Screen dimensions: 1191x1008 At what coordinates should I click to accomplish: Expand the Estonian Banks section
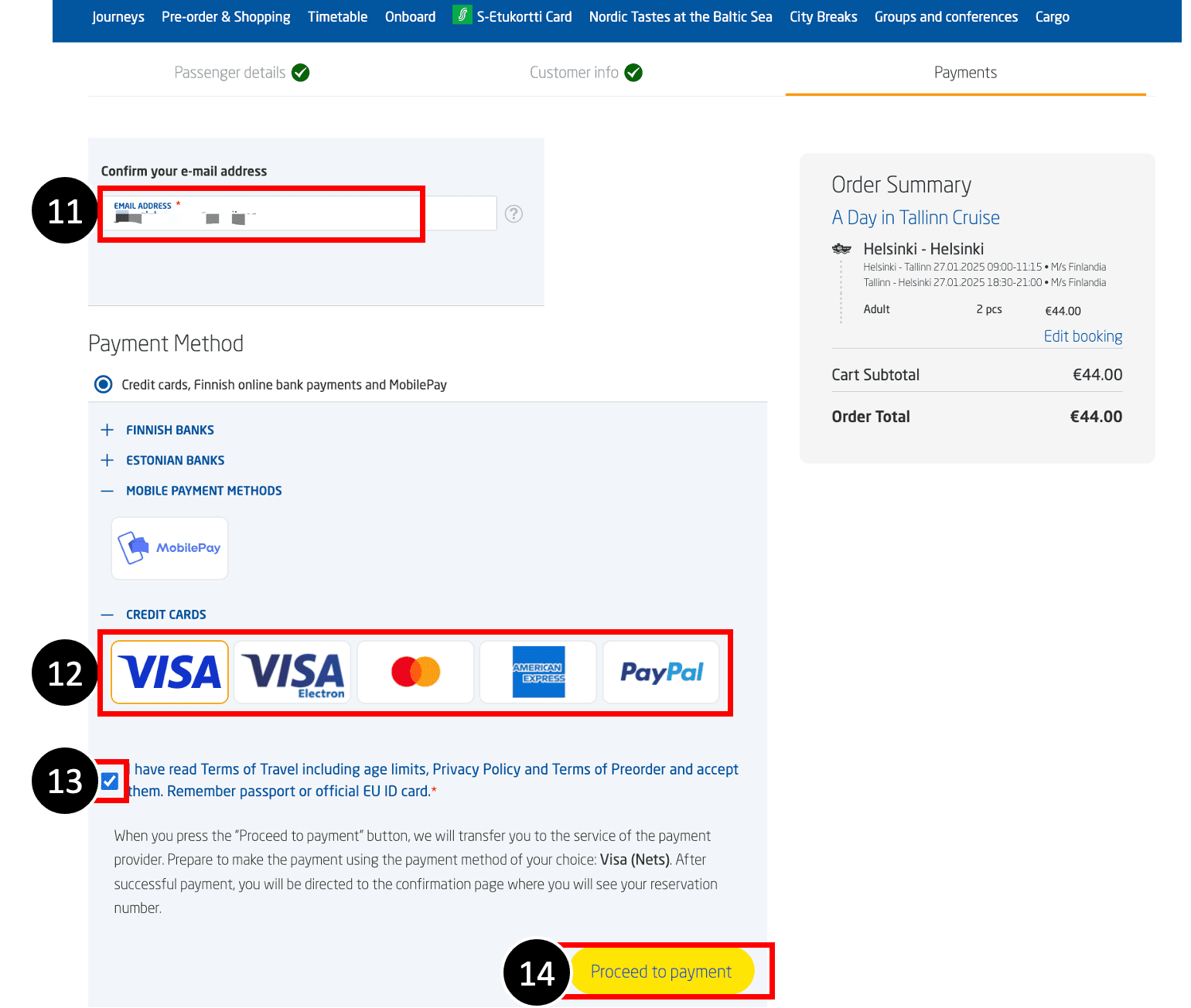pyautogui.click(x=162, y=460)
